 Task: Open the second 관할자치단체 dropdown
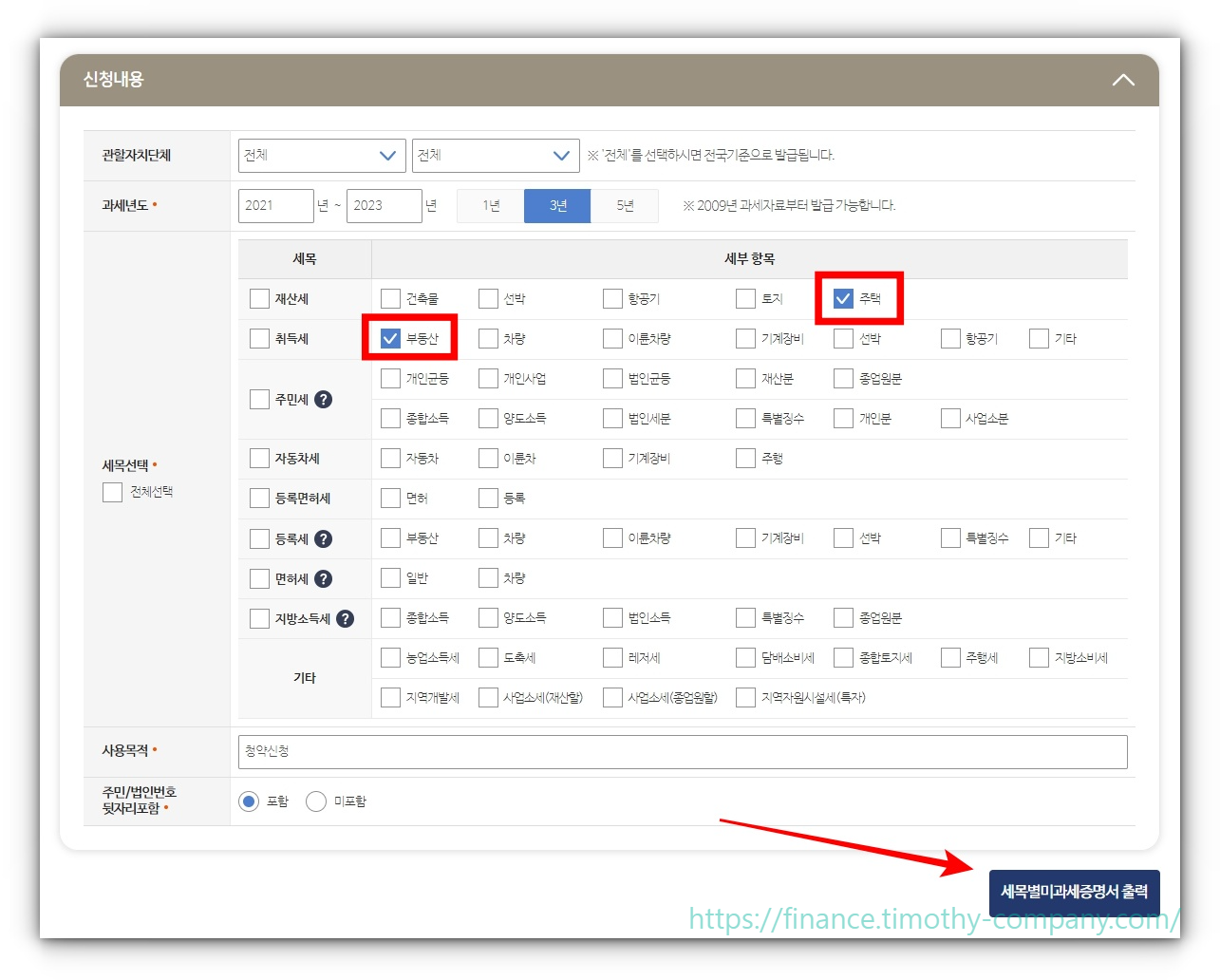(496, 156)
